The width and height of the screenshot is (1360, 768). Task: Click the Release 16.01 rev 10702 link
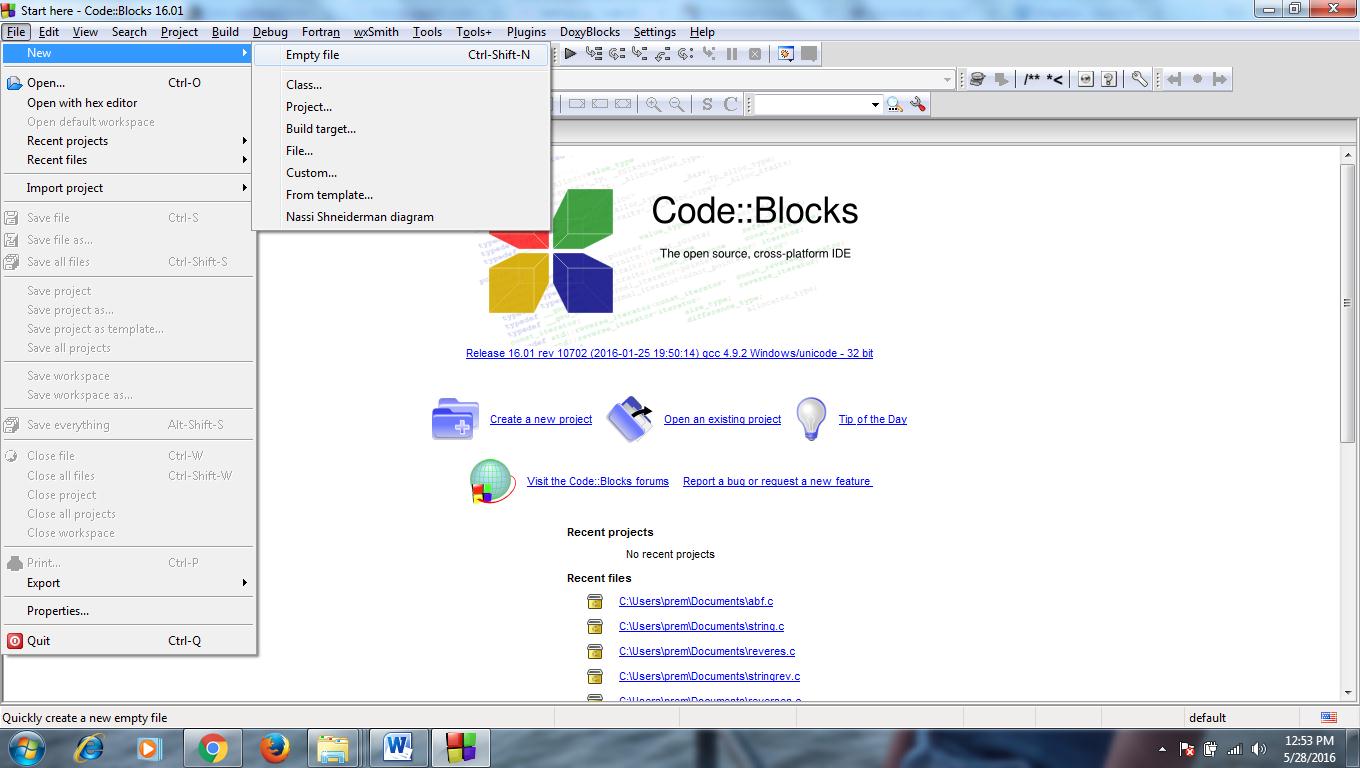click(669, 353)
